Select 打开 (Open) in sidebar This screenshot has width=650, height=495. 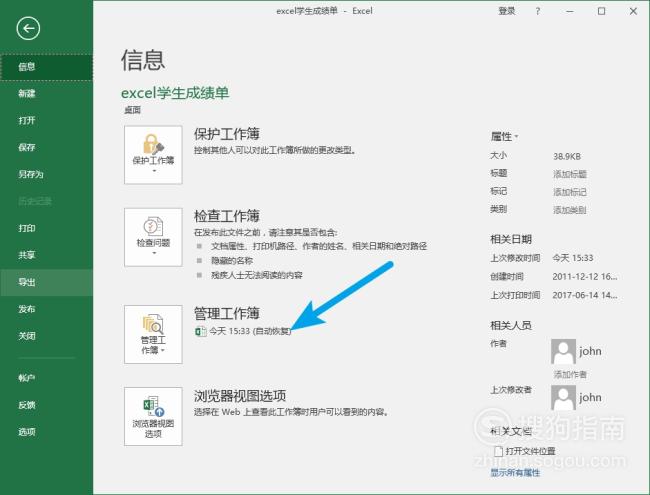pos(46,120)
